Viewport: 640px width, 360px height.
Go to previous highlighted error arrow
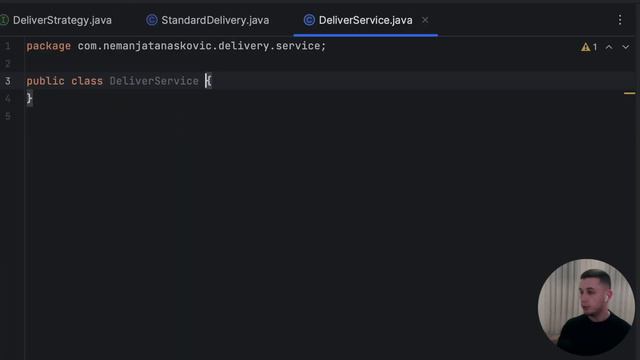pyautogui.click(x=609, y=47)
